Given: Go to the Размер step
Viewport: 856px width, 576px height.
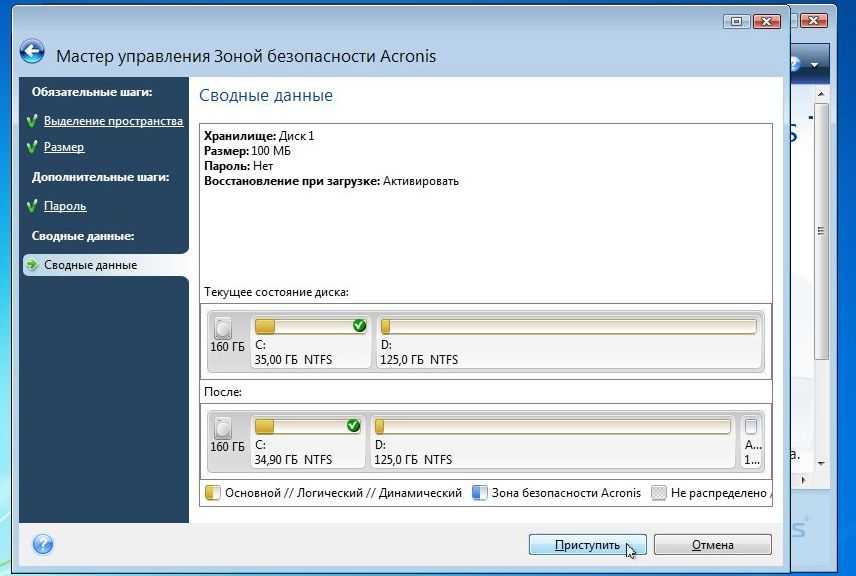Looking at the screenshot, I should [64, 147].
